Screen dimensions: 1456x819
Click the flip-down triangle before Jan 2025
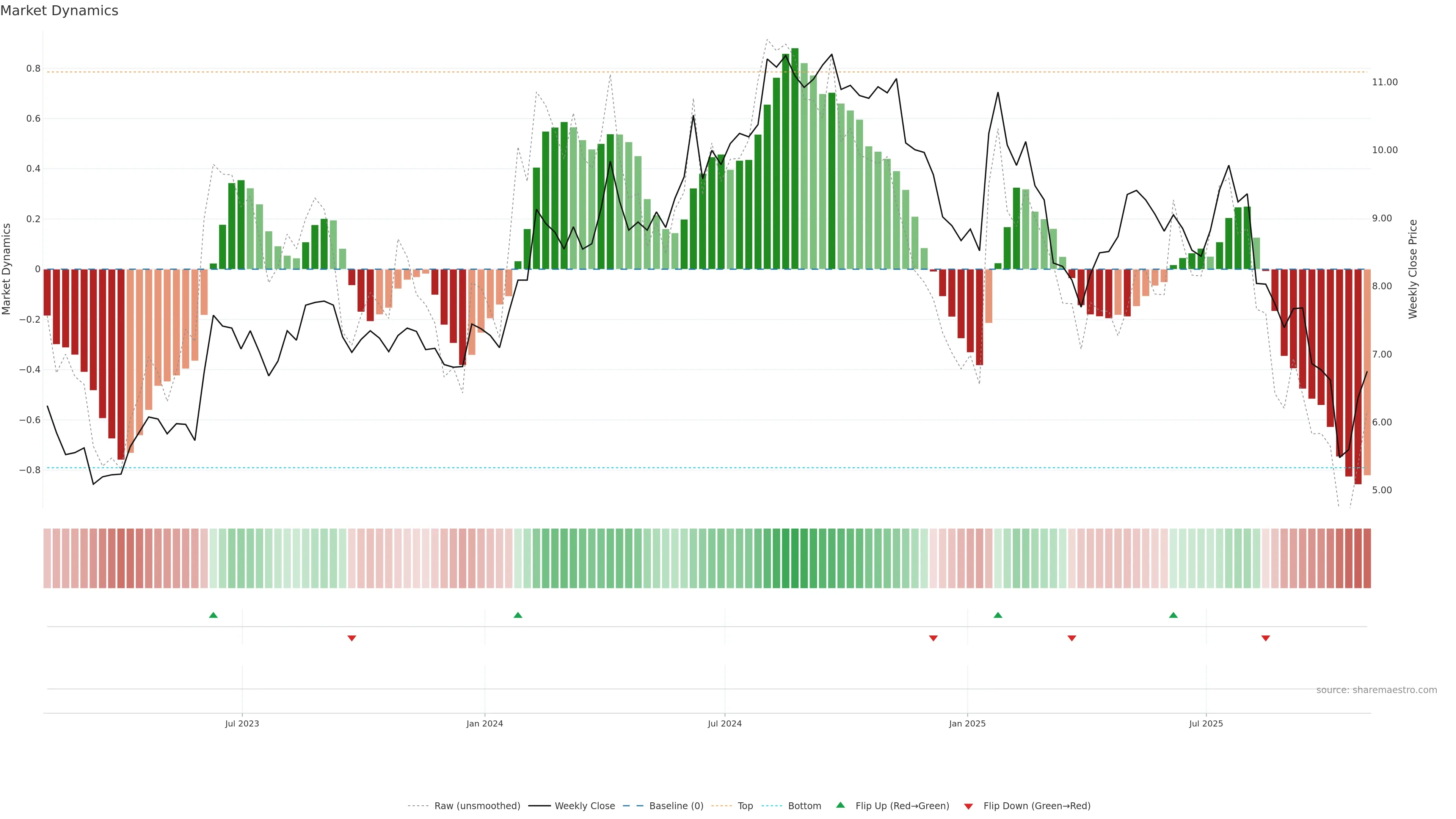point(933,638)
